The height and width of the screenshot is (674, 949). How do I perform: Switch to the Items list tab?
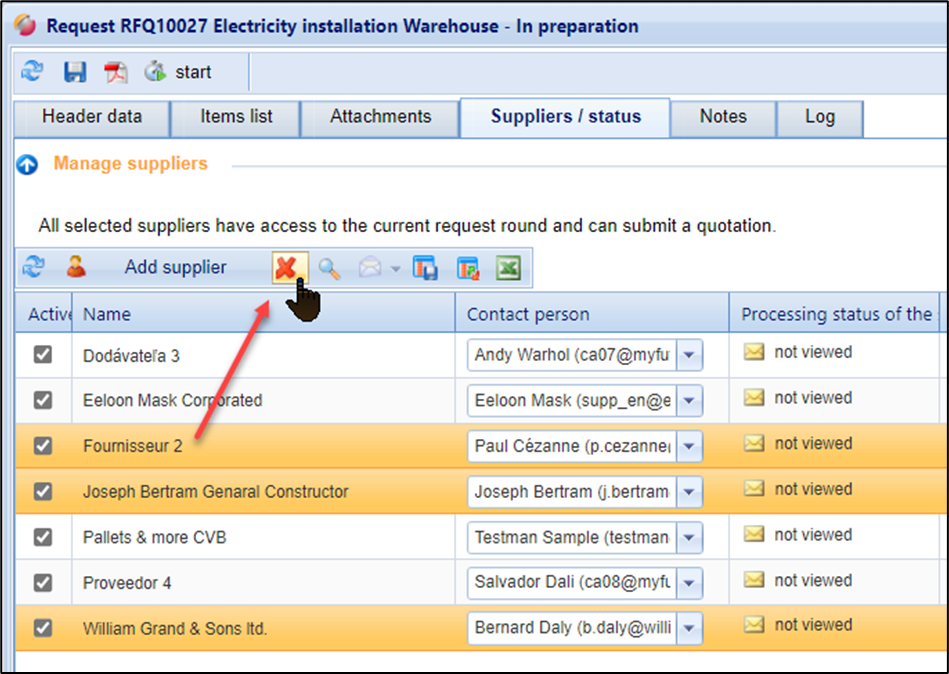(236, 117)
